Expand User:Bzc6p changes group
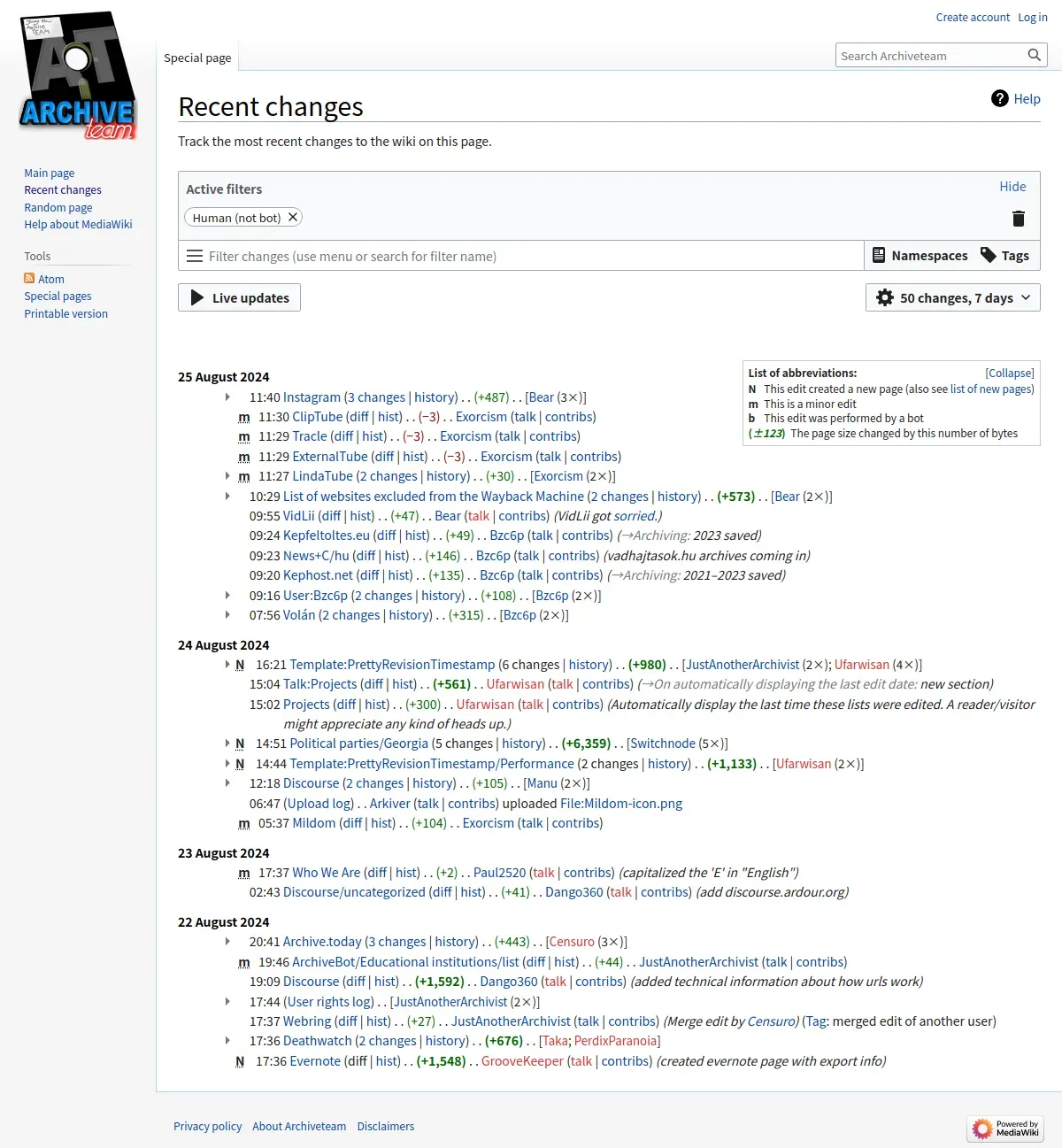Screen dimensions: 1062x1148 click(227, 596)
